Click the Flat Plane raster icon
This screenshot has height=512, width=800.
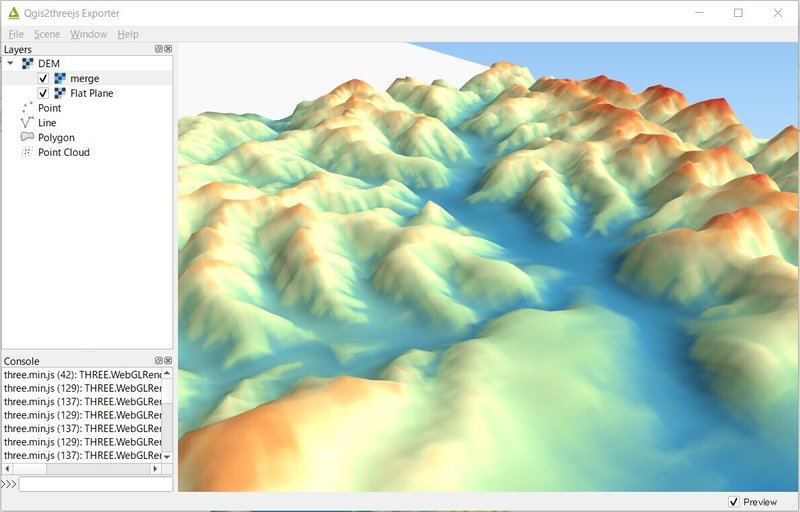(60, 93)
